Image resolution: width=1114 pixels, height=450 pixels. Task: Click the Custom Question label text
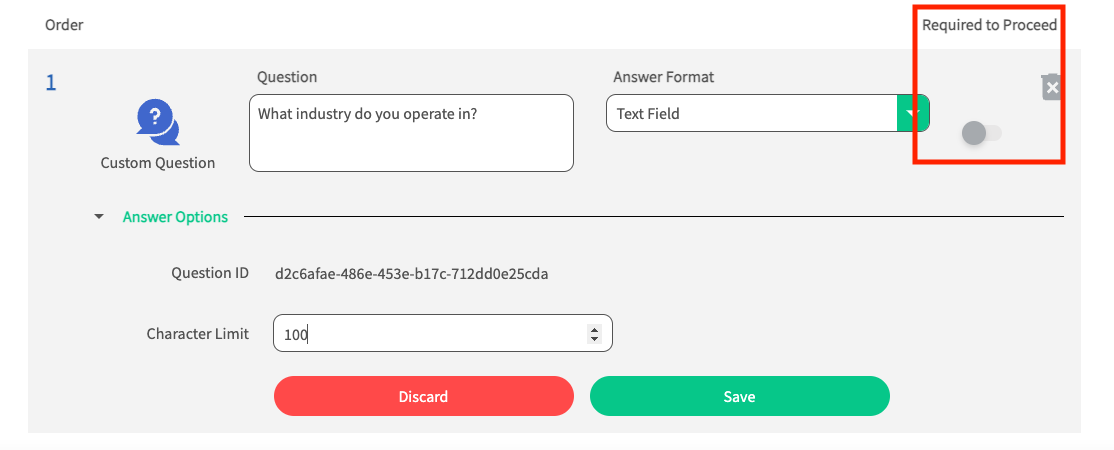(158, 163)
